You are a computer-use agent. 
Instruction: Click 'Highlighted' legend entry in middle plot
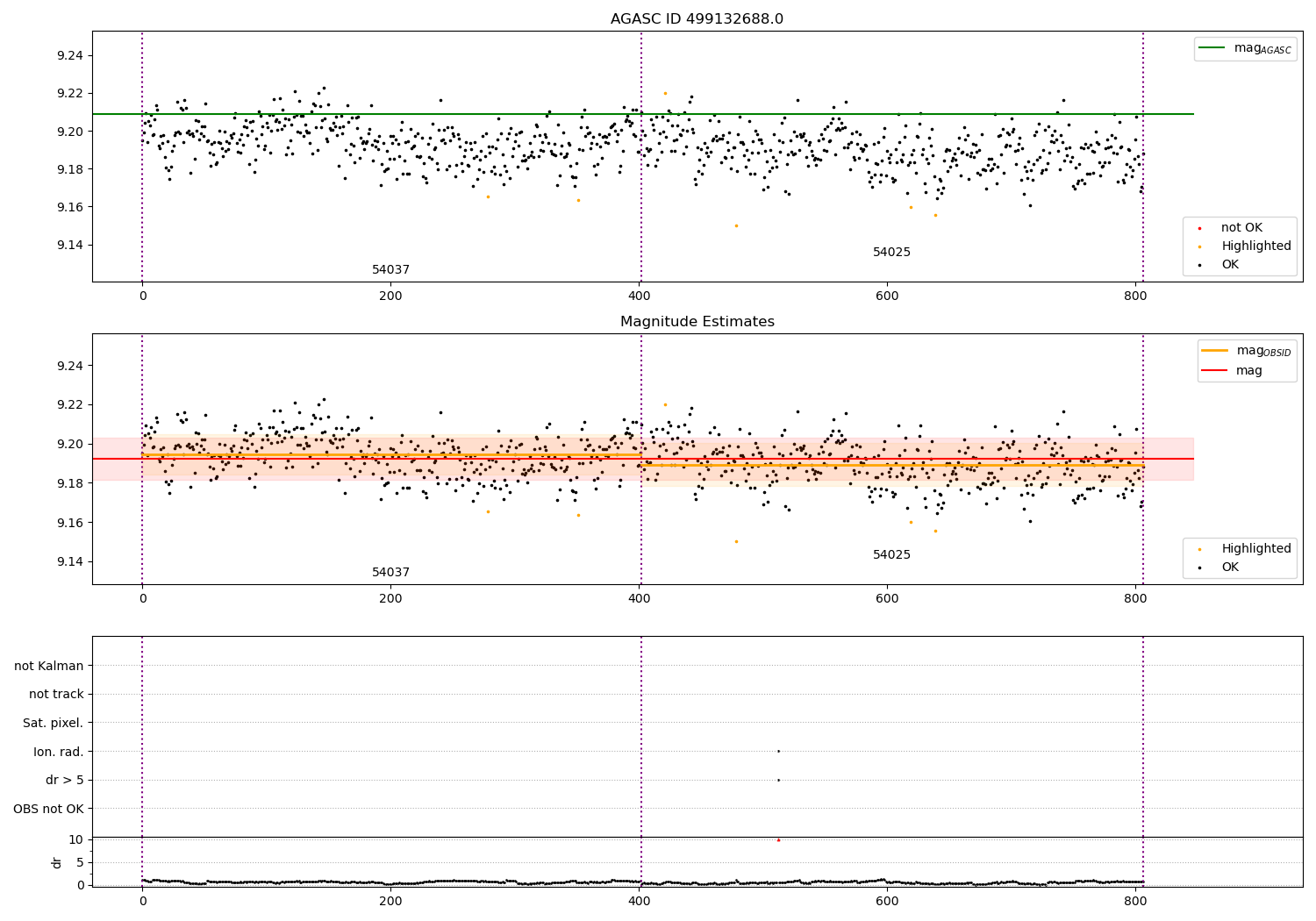[x=1244, y=548]
